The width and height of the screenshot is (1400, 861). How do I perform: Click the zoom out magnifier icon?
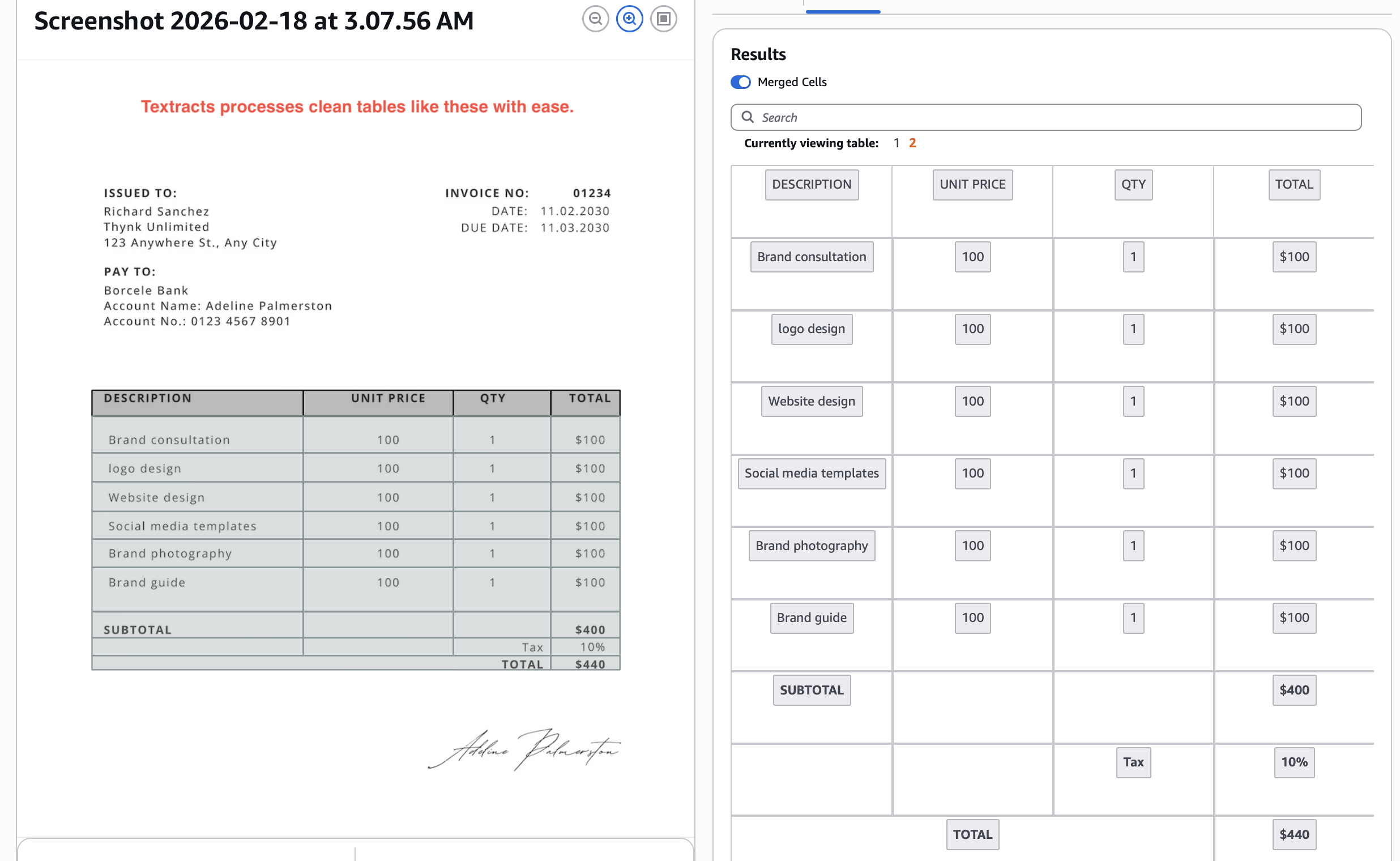(x=595, y=19)
